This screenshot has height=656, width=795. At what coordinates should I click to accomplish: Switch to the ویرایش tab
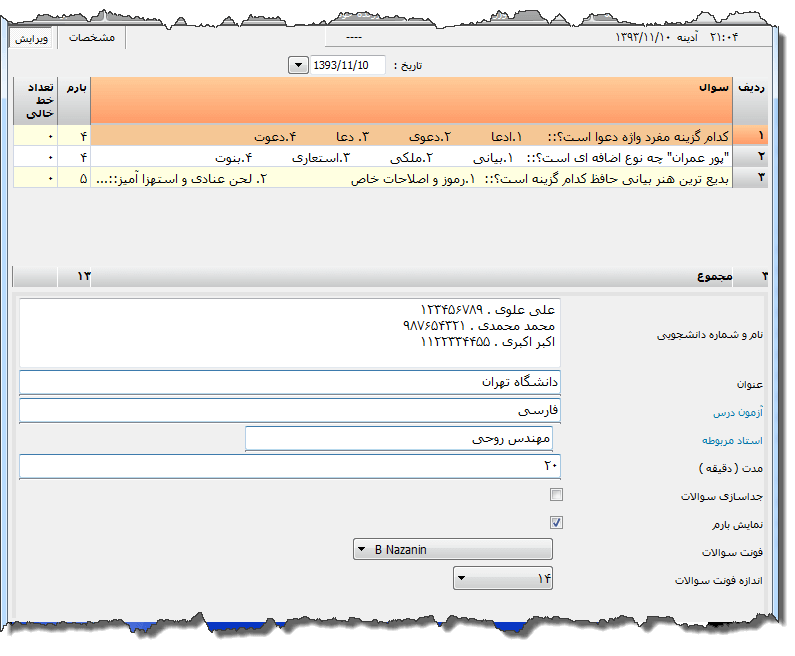pos(32,38)
